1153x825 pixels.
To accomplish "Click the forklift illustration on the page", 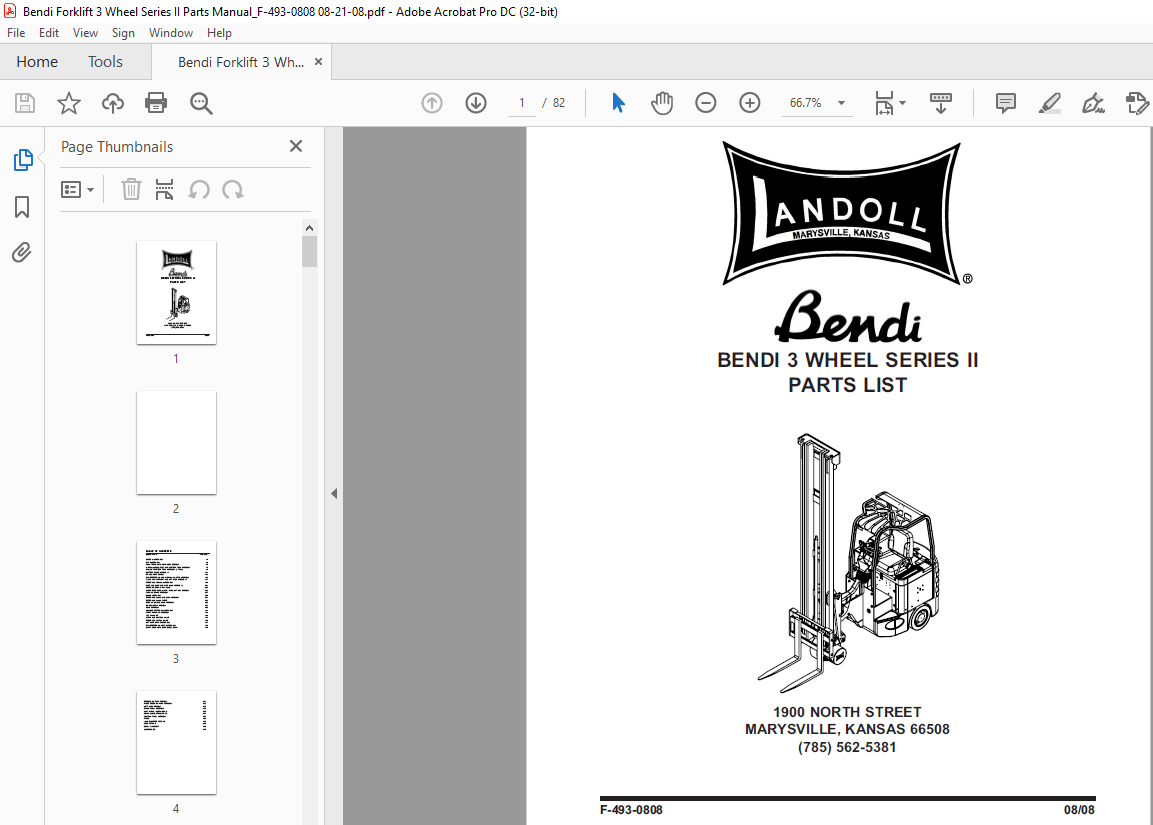I will [x=849, y=562].
